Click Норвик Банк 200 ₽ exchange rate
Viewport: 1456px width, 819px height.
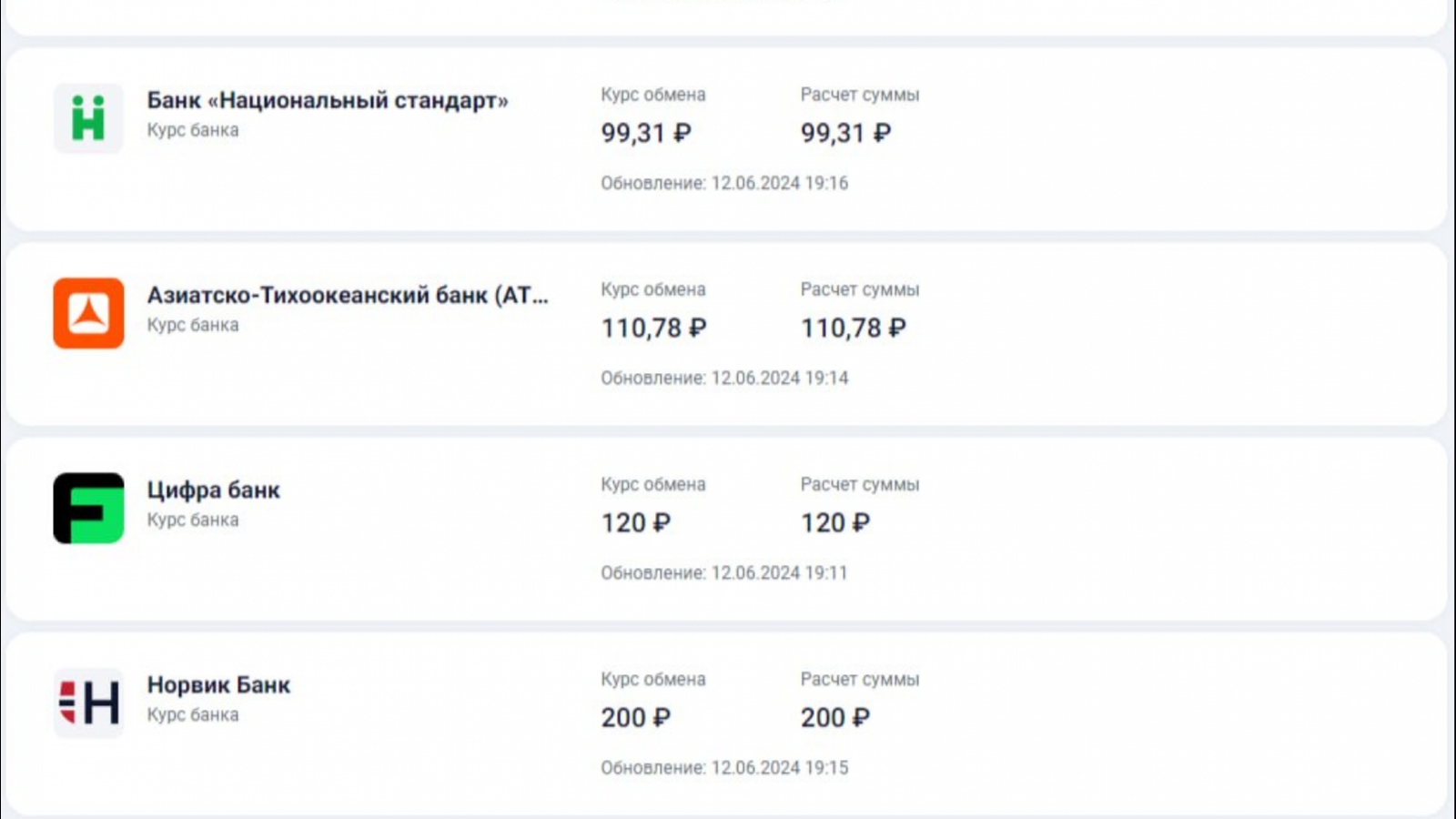click(x=635, y=717)
